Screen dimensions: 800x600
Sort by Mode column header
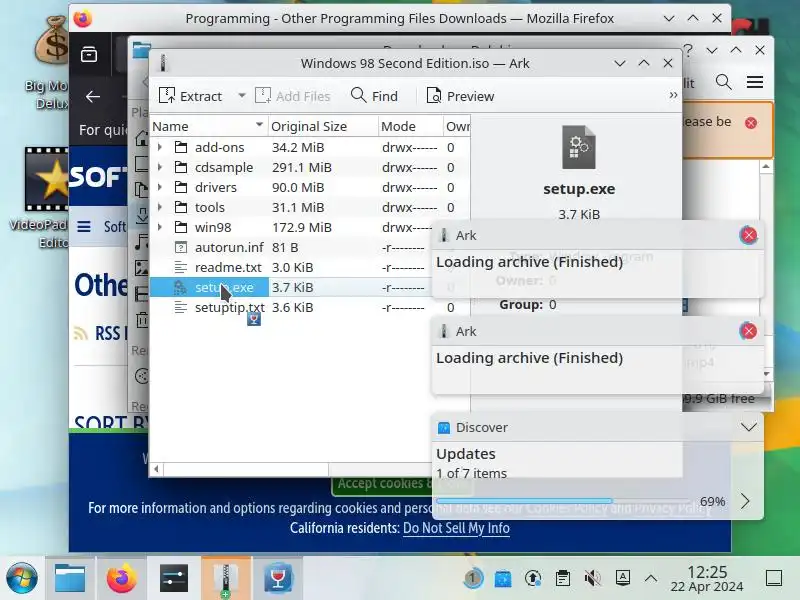411,126
